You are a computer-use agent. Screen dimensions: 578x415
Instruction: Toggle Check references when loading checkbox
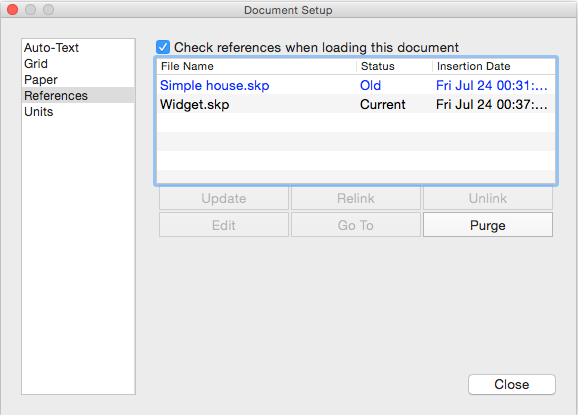click(163, 47)
